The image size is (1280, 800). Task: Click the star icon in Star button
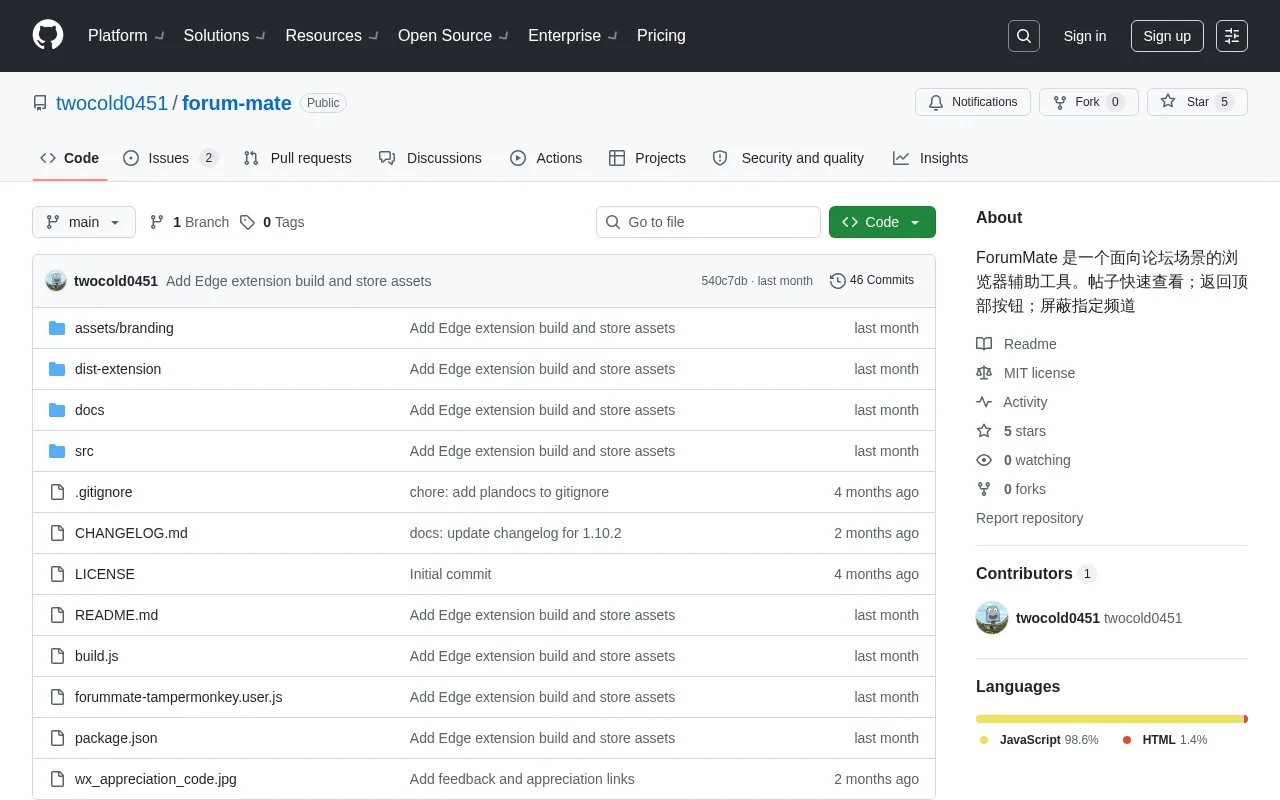coord(1167,102)
